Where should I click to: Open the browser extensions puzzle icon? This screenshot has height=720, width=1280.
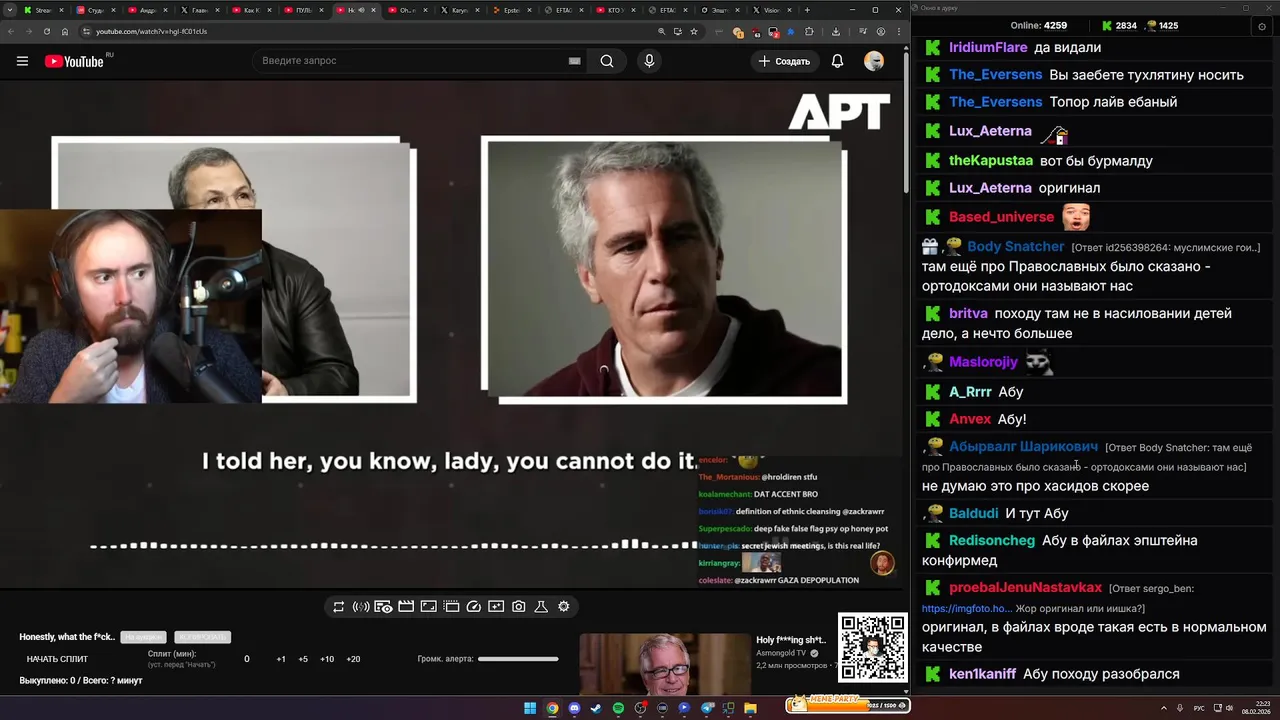click(x=809, y=31)
